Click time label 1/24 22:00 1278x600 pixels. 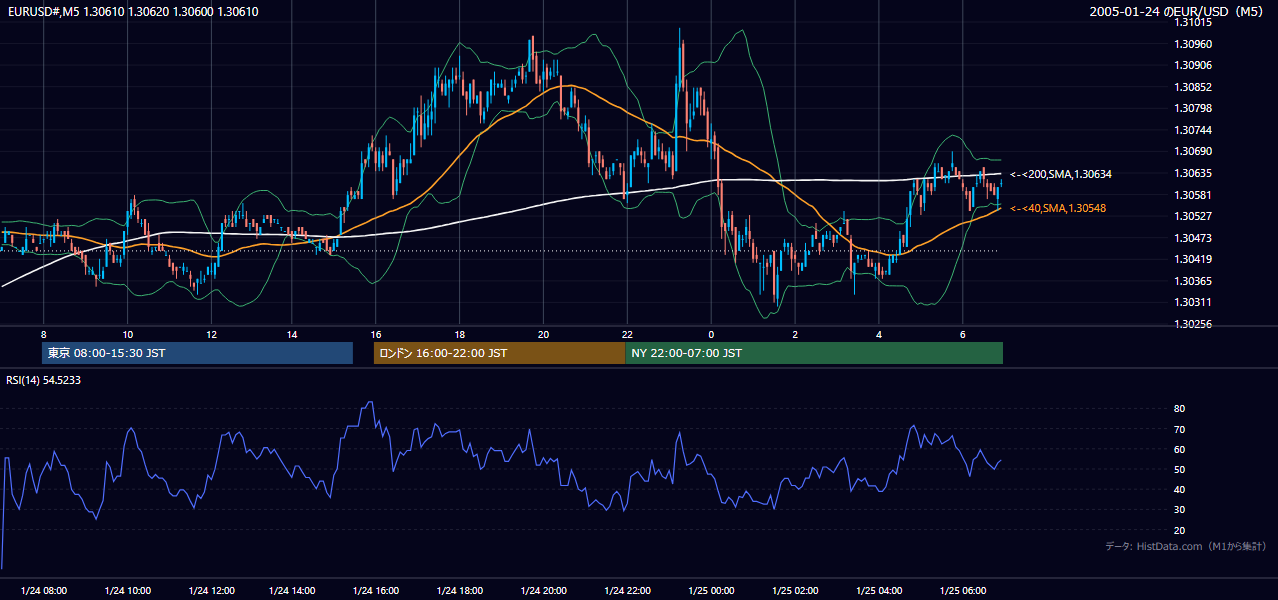[627, 591]
